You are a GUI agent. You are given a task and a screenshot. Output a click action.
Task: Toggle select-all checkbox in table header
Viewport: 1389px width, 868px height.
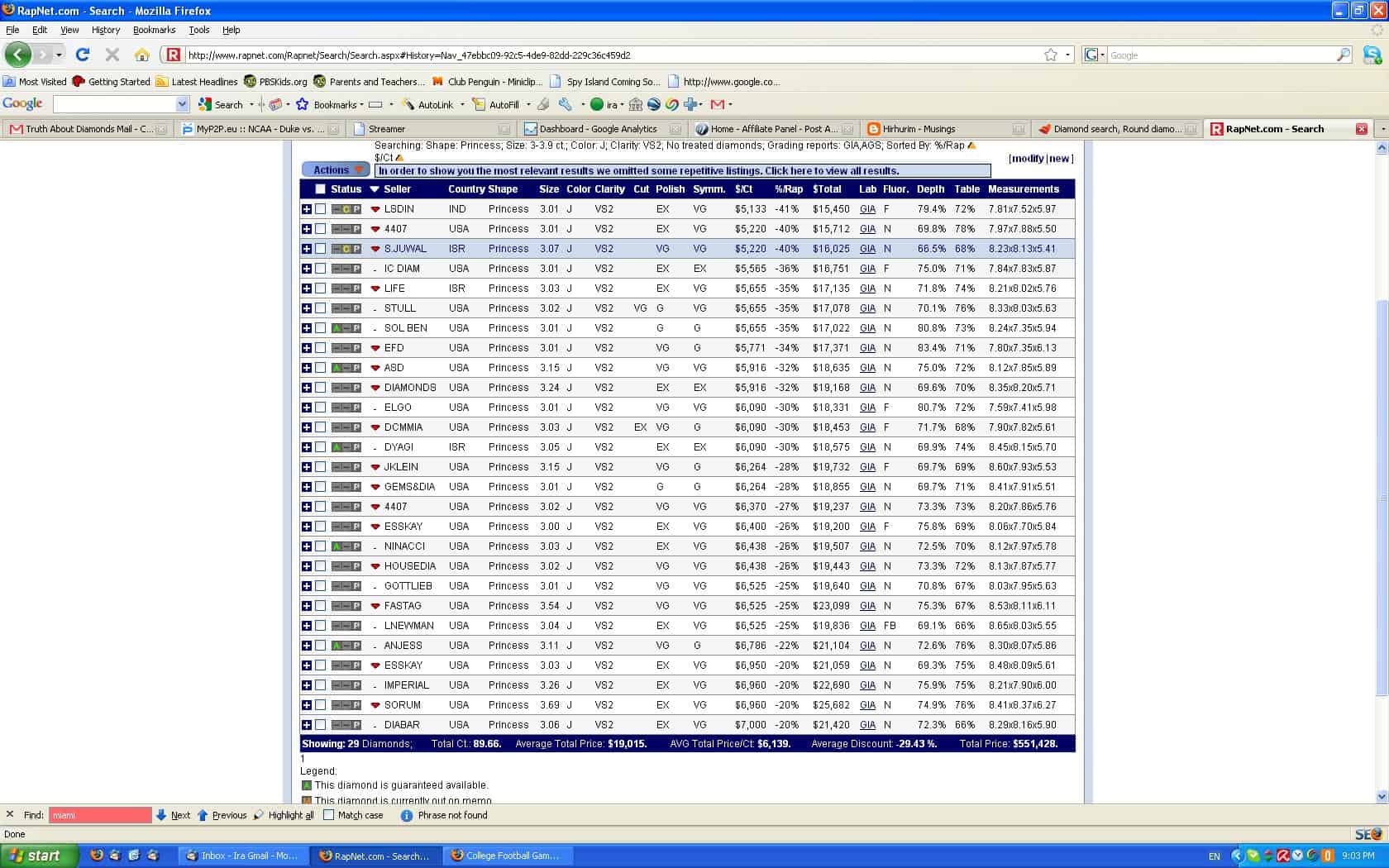click(320, 189)
